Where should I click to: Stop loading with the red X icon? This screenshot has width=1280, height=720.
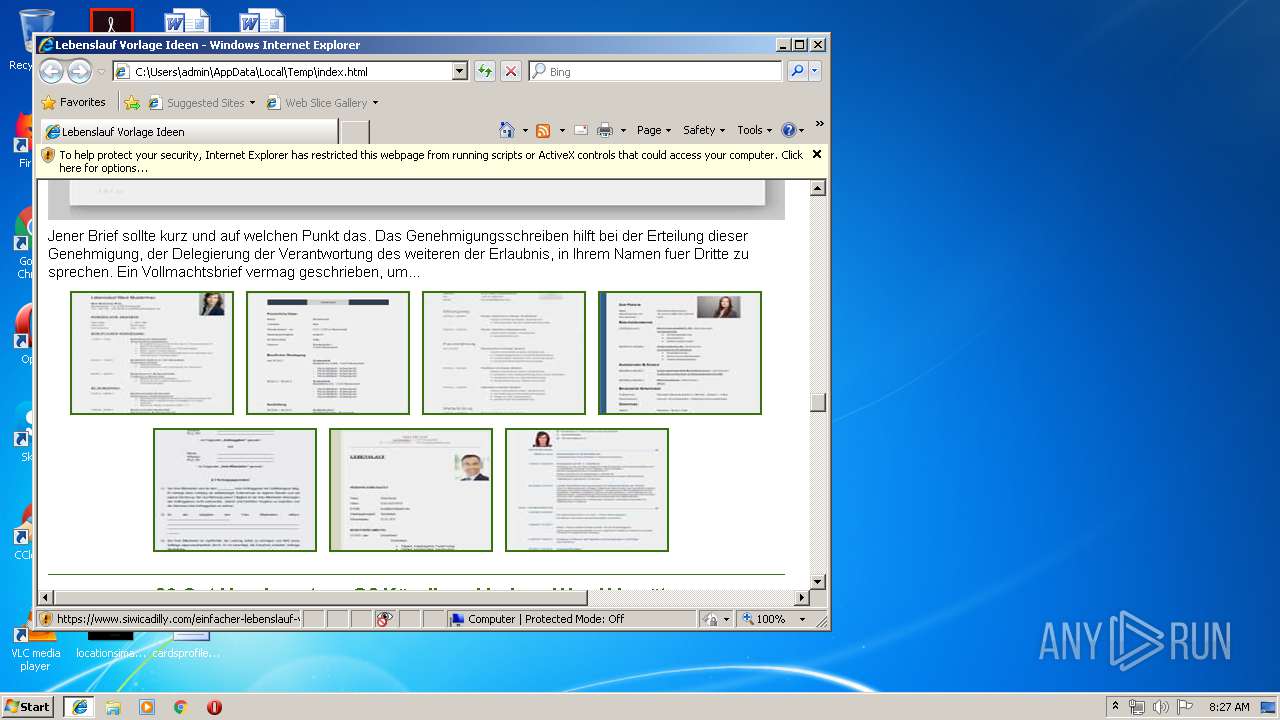coord(511,71)
